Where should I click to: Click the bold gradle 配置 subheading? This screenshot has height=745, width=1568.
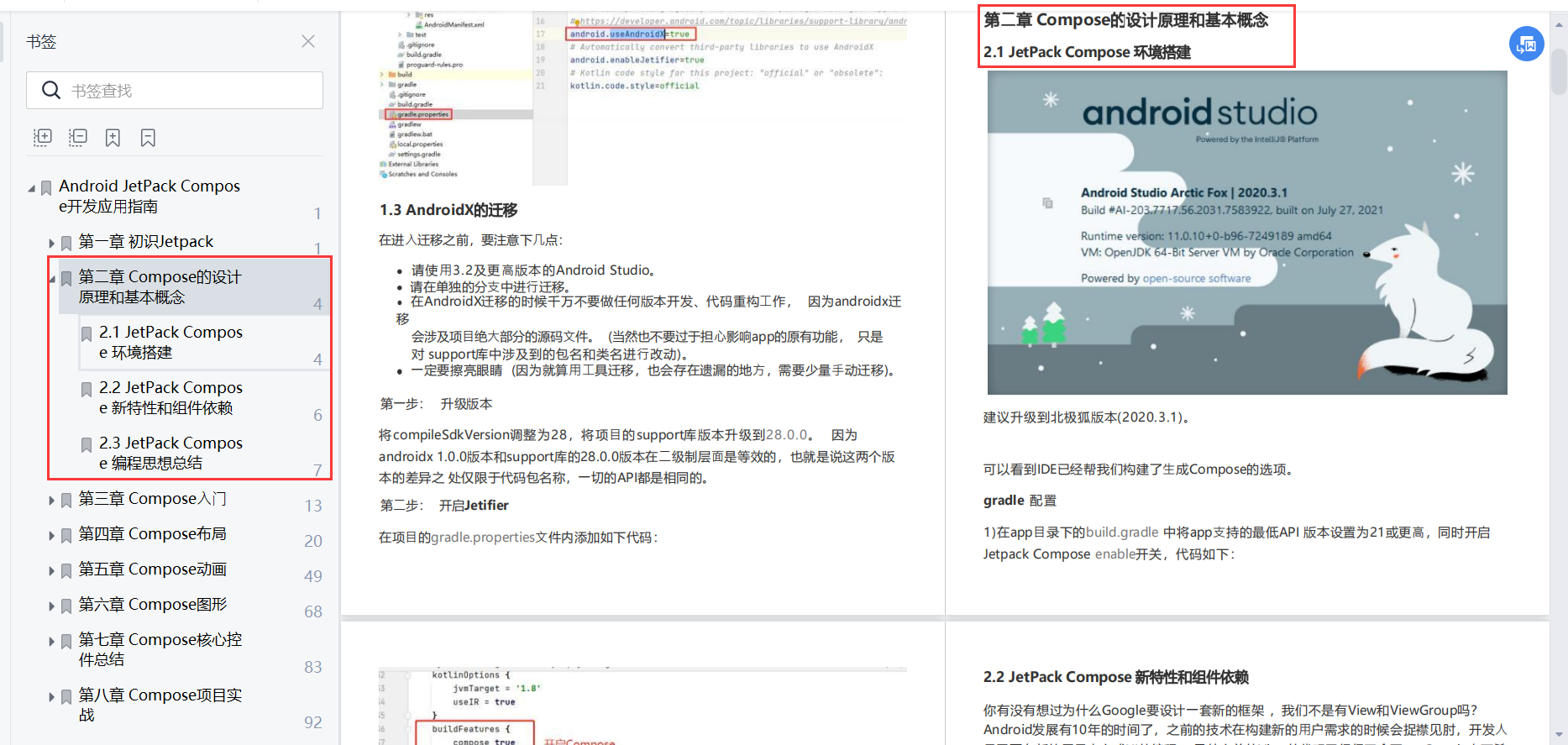tap(1020, 501)
